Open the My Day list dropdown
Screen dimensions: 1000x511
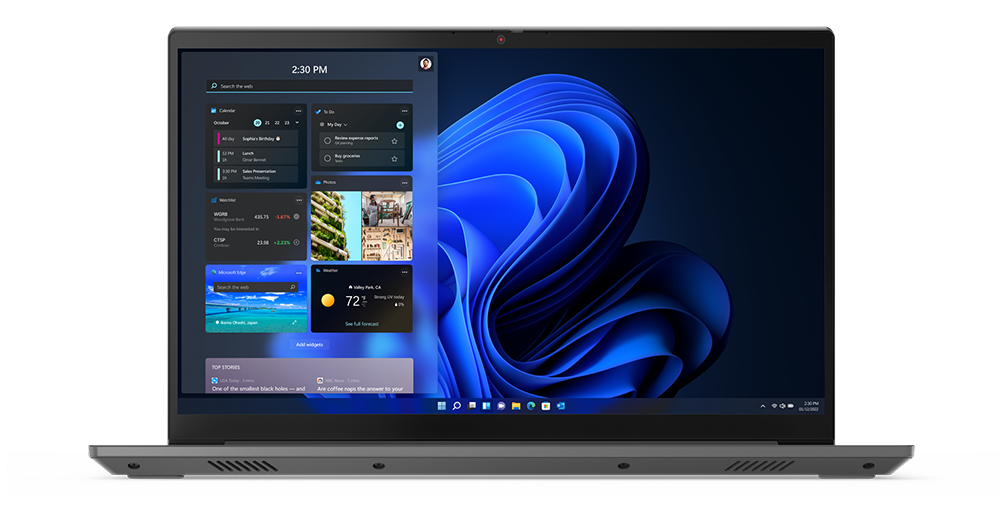point(337,124)
